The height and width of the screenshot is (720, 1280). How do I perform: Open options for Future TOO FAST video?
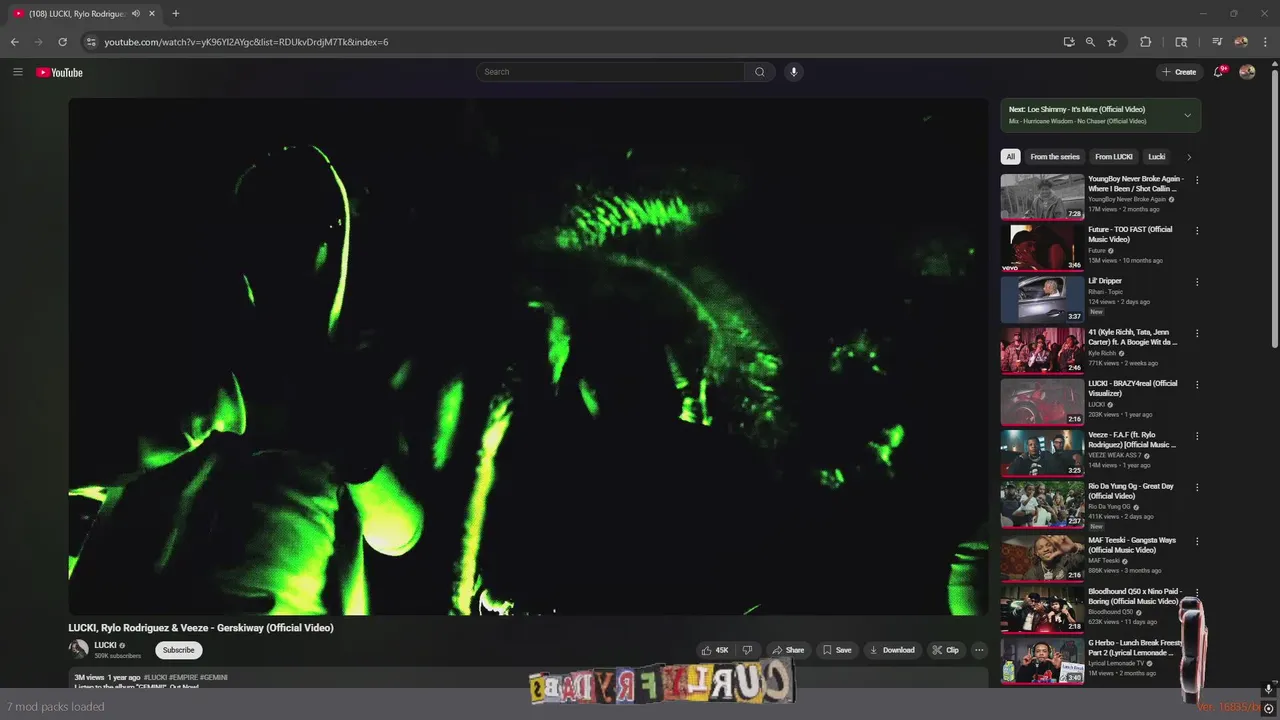(1197, 231)
